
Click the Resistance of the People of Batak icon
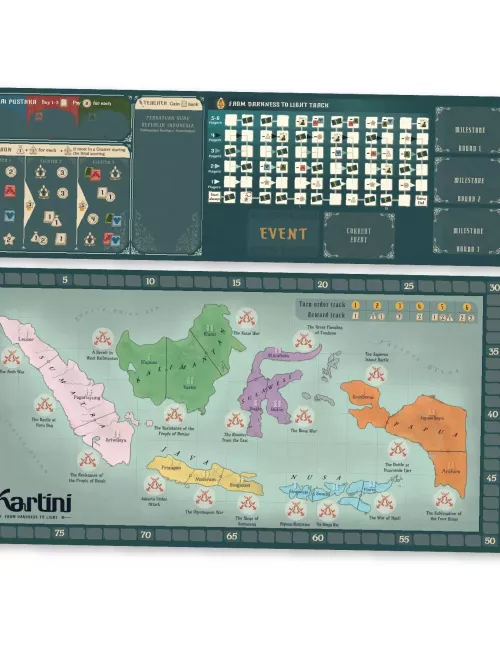pyautogui.click(x=87, y=460)
